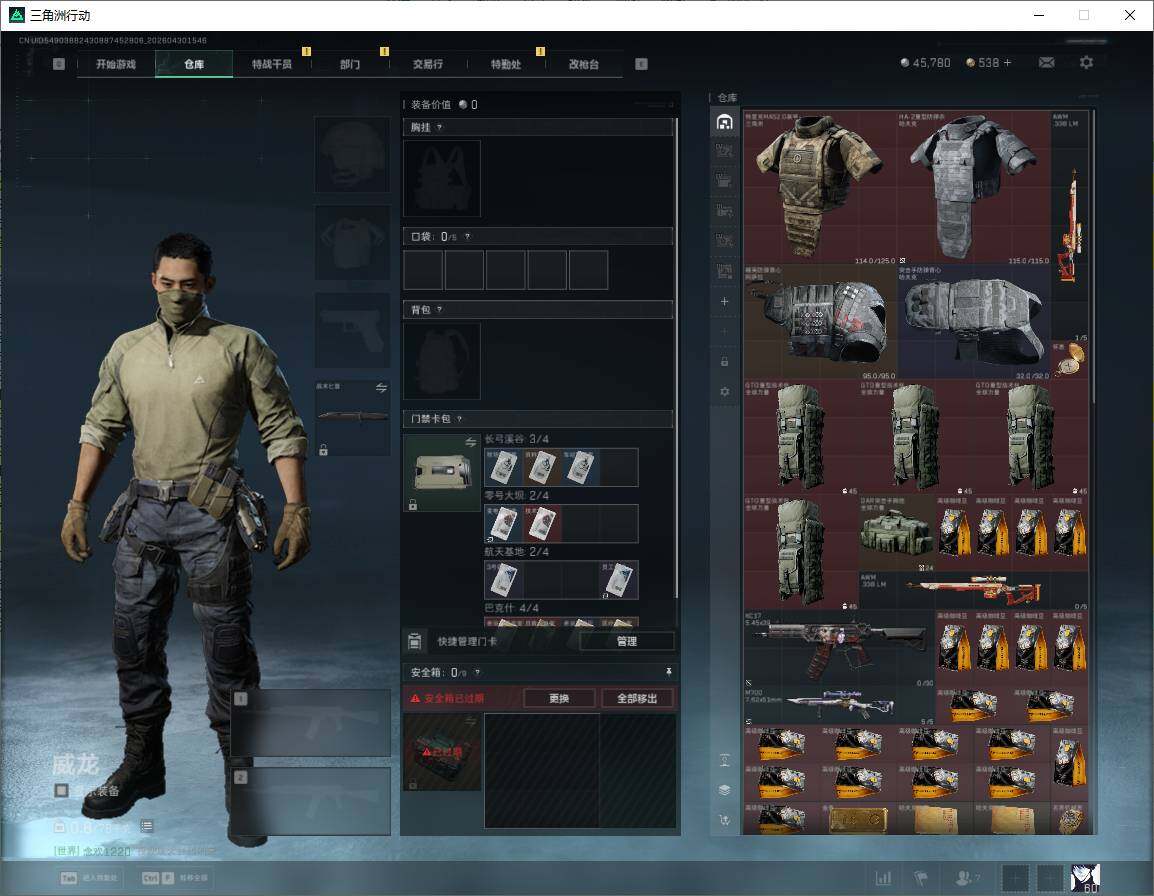
Task: Select the 仓库 tab
Action: (194, 64)
